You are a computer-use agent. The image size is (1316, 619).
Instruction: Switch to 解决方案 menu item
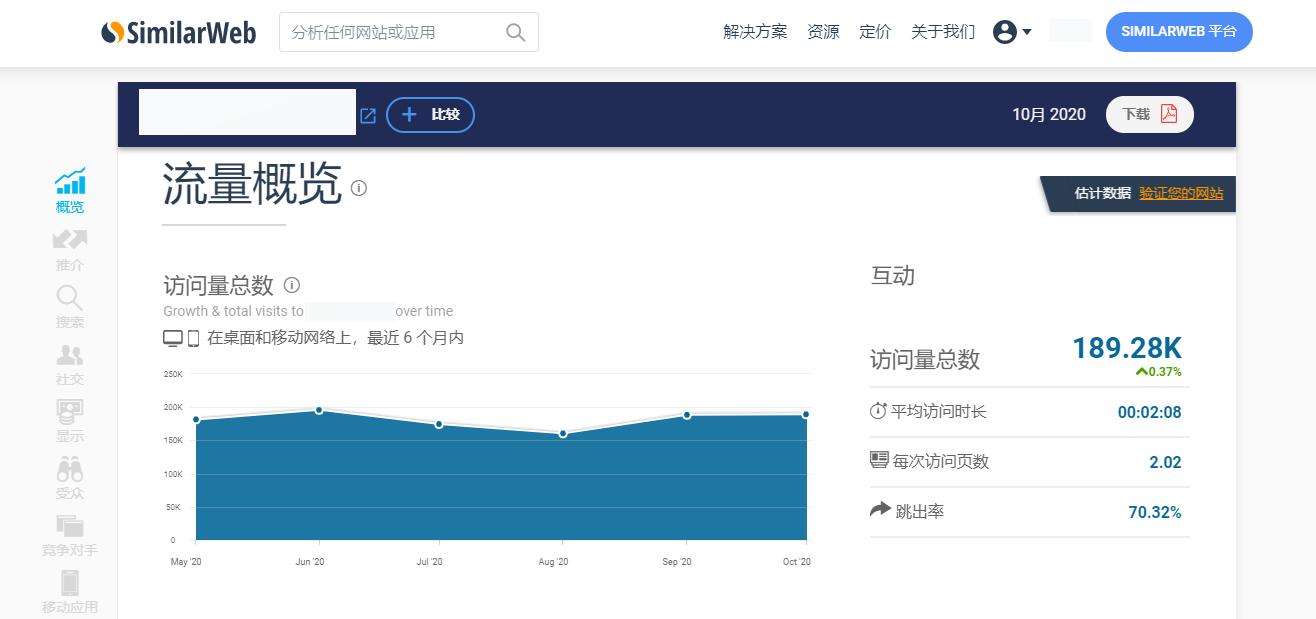pos(755,31)
